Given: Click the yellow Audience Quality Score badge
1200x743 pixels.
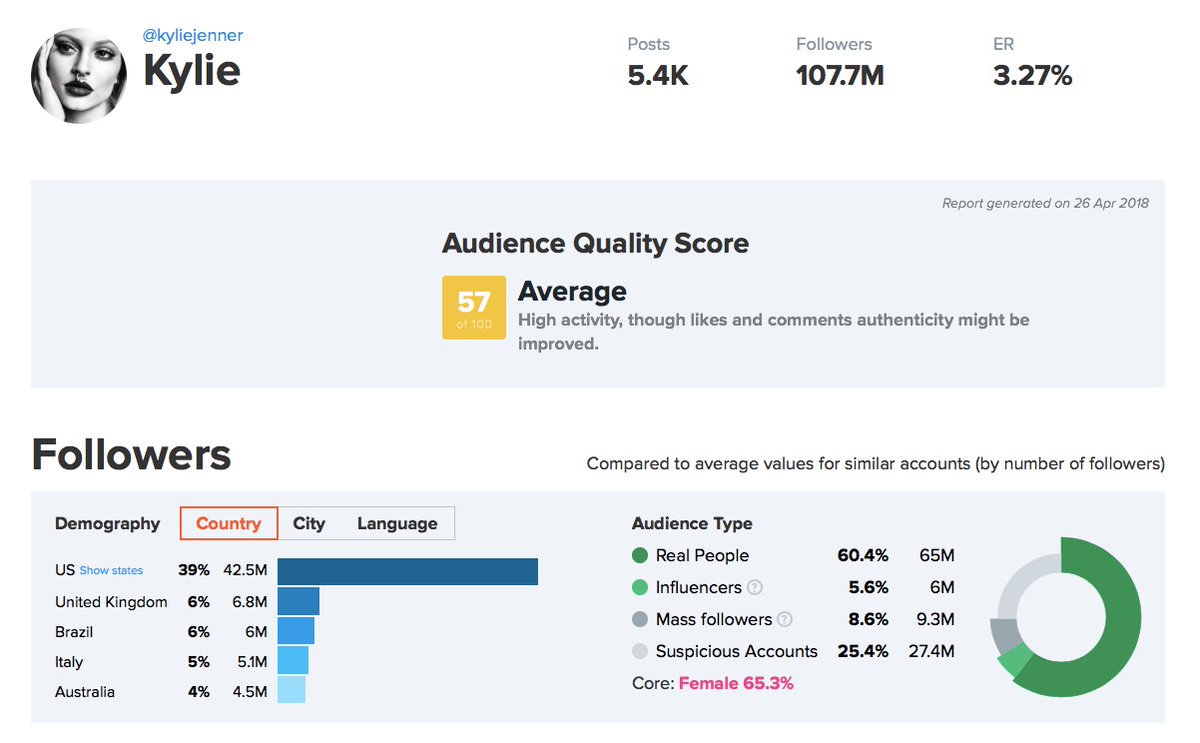Looking at the screenshot, I should (474, 307).
